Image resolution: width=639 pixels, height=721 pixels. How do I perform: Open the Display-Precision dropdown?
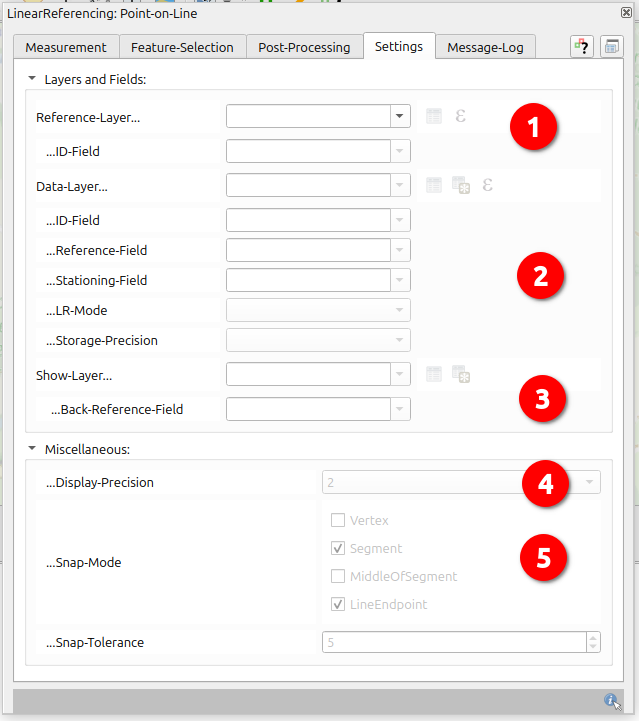click(590, 483)
